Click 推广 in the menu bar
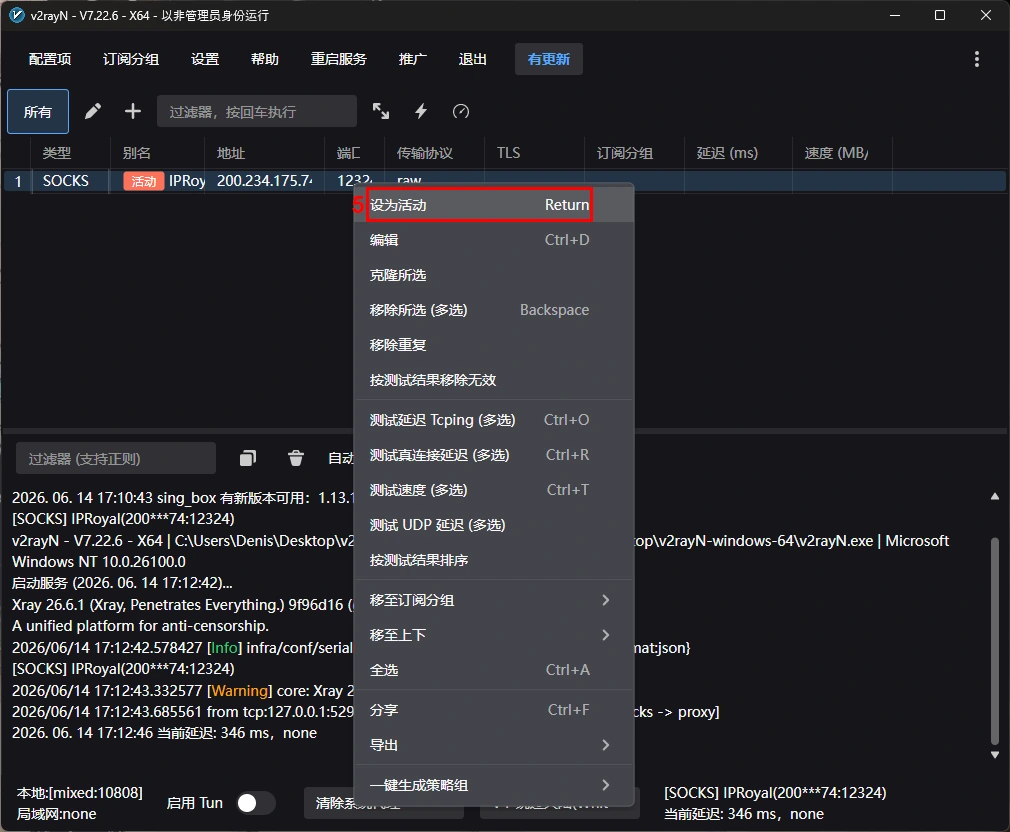1010x832 pixels. 413,59
